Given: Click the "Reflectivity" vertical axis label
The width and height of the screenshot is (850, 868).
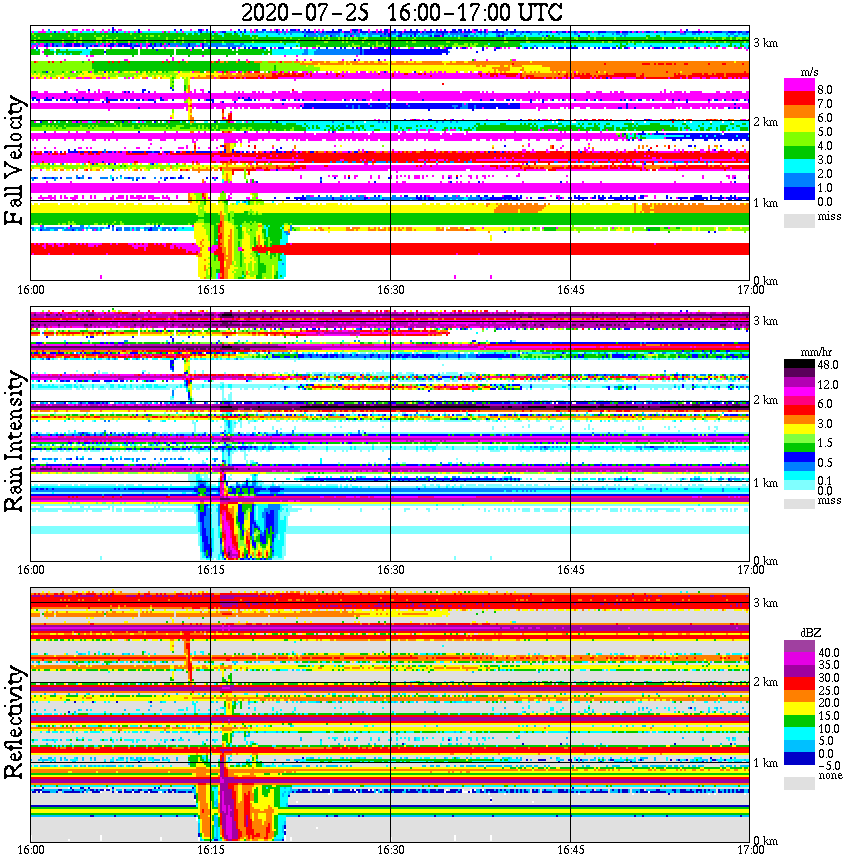Looking at the screenshot, I should (x=14, y=722).
